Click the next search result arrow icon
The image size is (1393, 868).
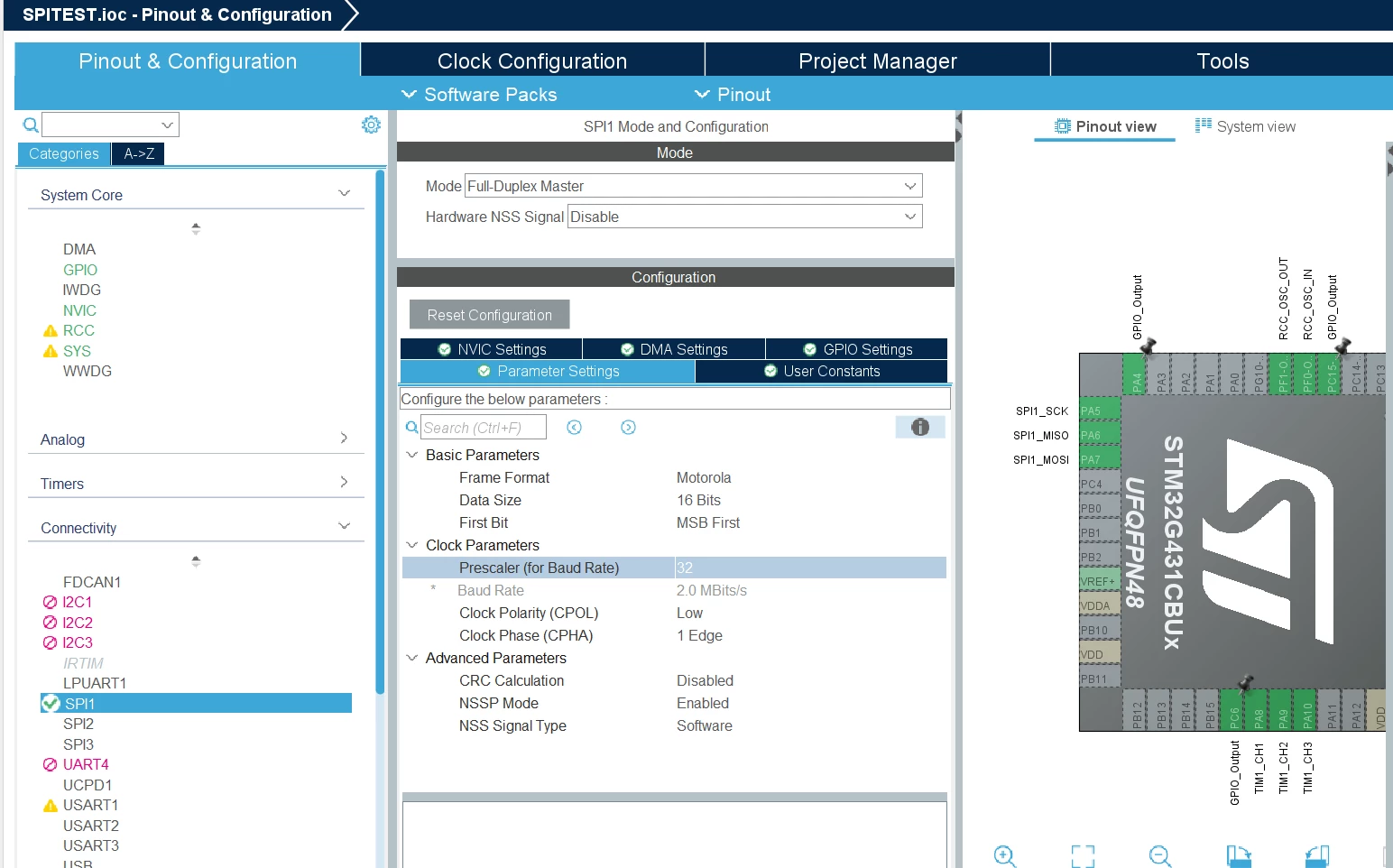[629, 427]
